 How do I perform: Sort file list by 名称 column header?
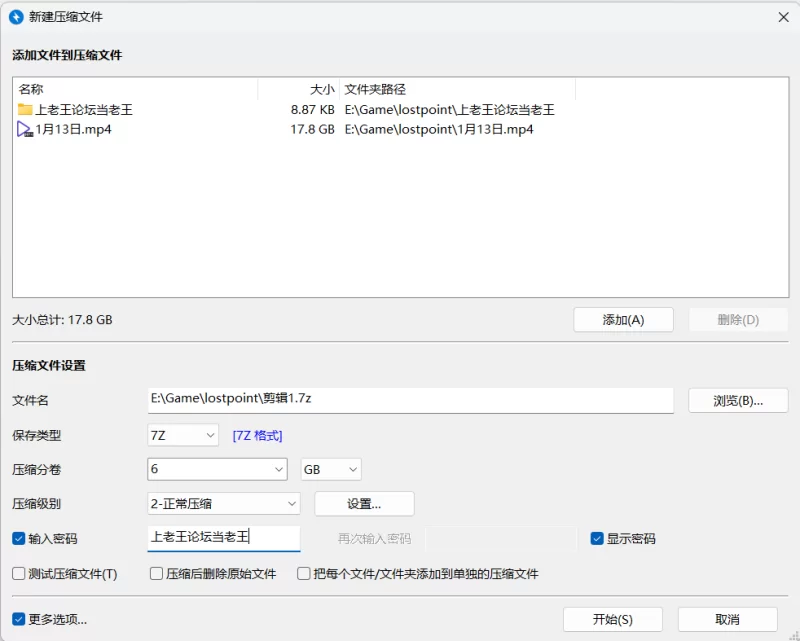tap(135, 89)
